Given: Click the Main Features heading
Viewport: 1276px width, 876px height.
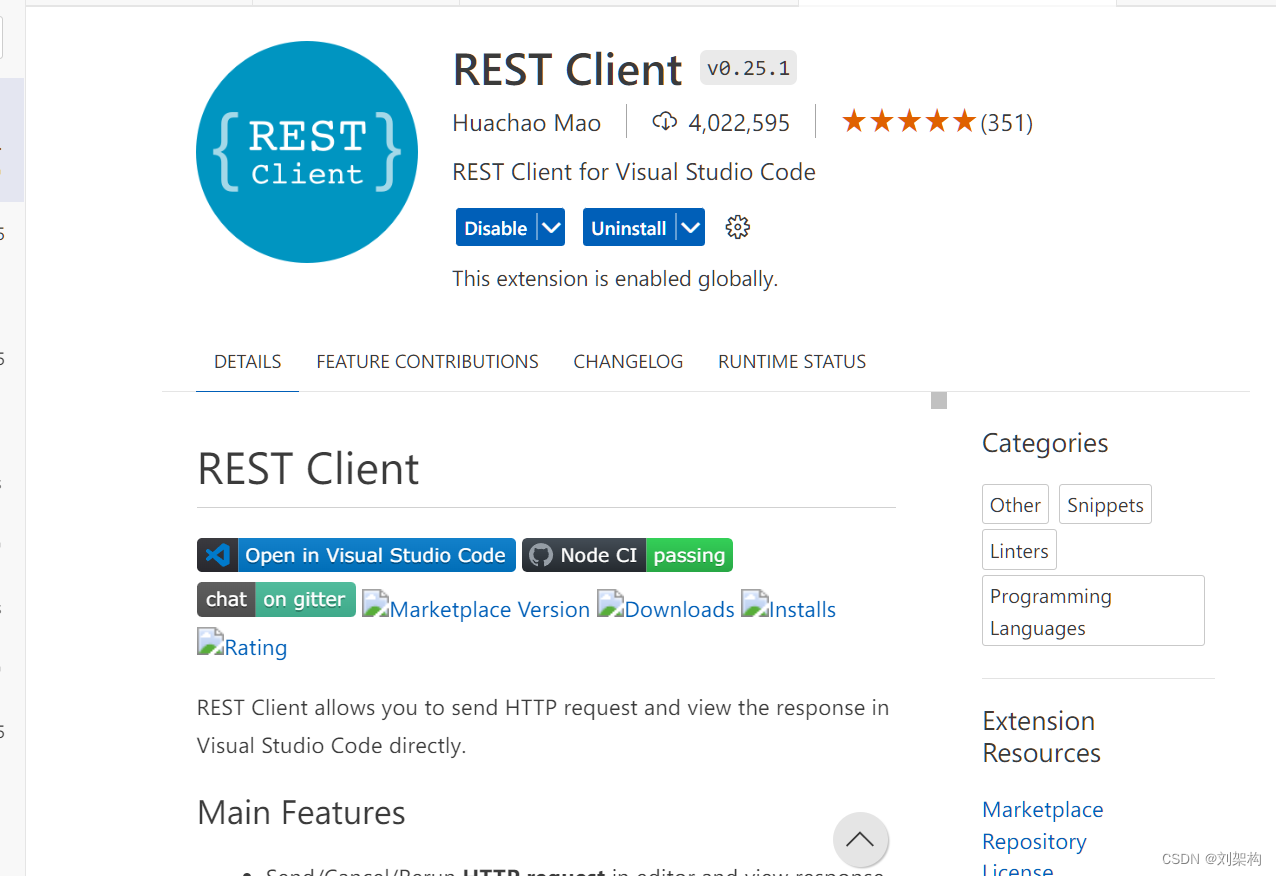Looking at the screenshot, I should [x=301, y=812].
